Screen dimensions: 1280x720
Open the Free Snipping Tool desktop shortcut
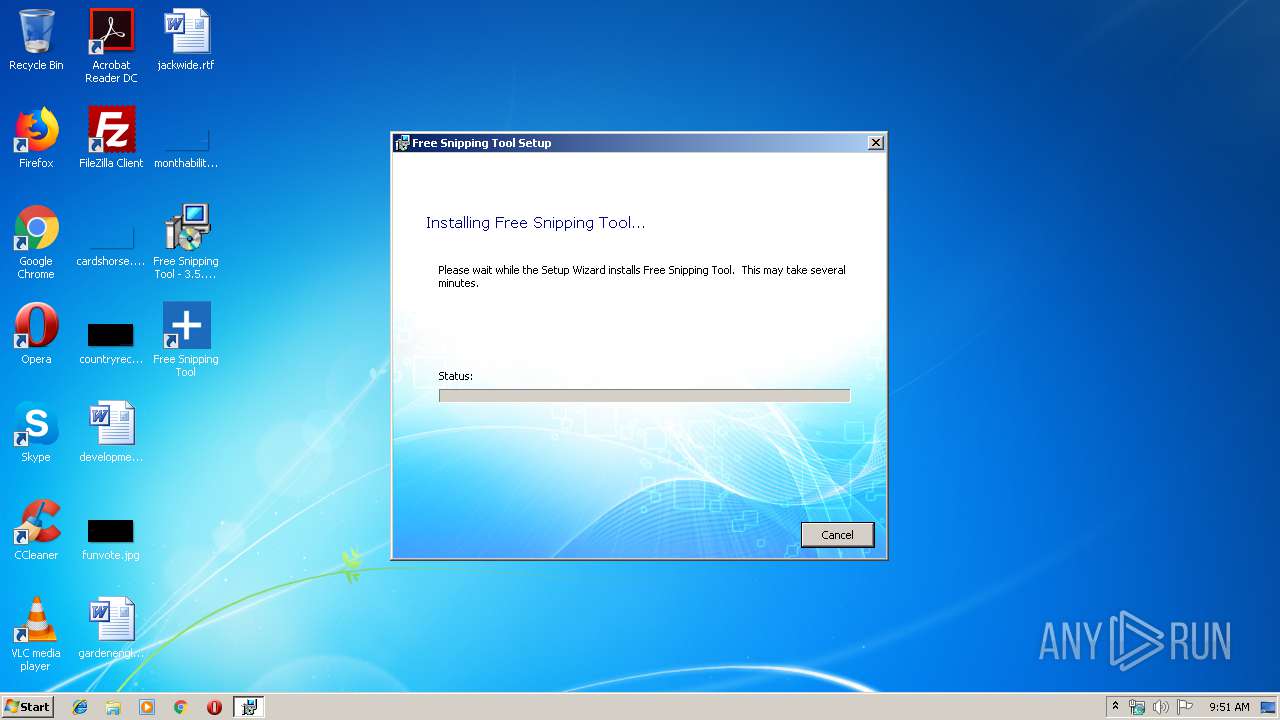(186, 340)
